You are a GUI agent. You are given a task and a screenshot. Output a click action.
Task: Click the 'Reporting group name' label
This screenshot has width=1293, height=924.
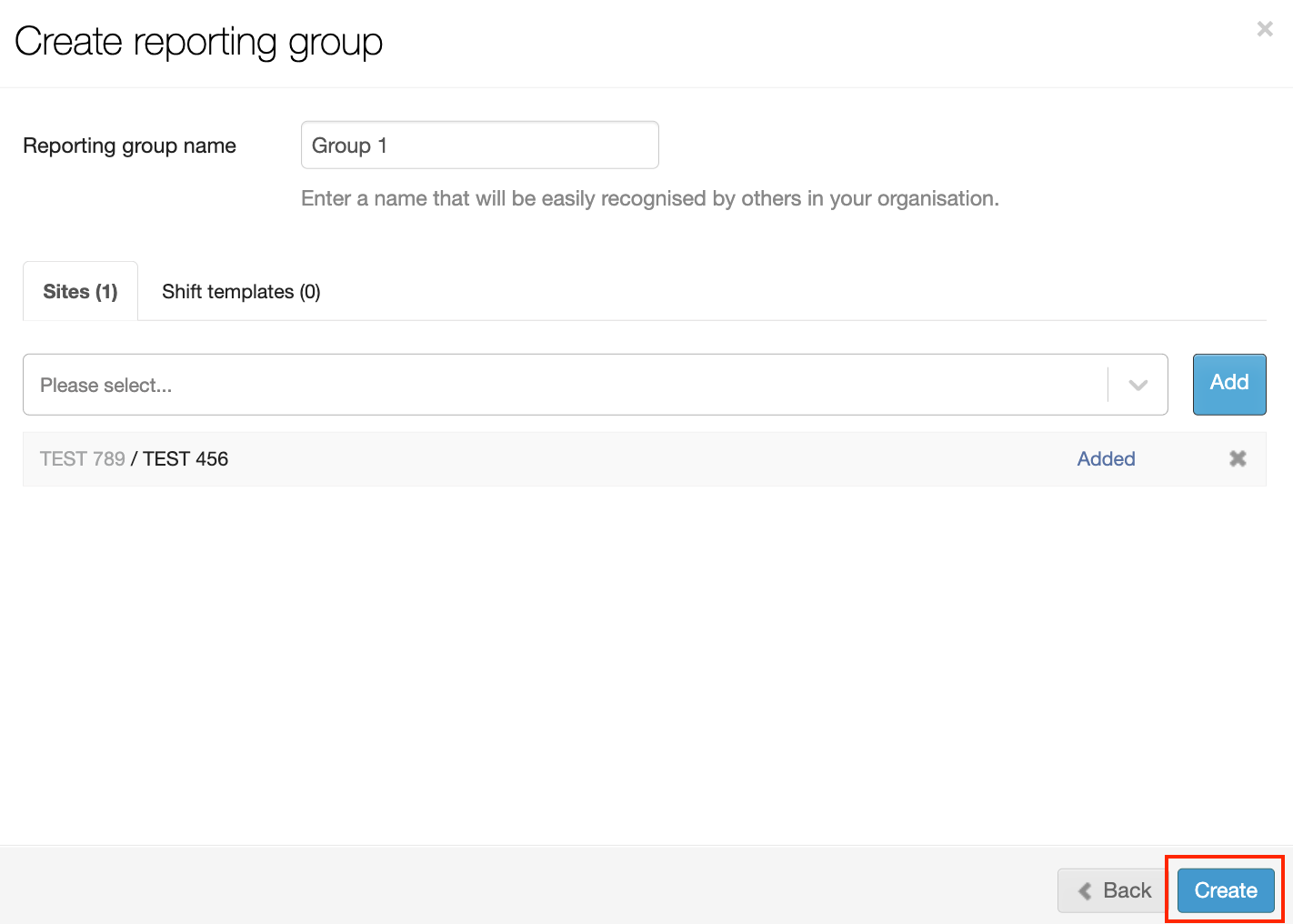pyautogui.click(x=129, y=146)
